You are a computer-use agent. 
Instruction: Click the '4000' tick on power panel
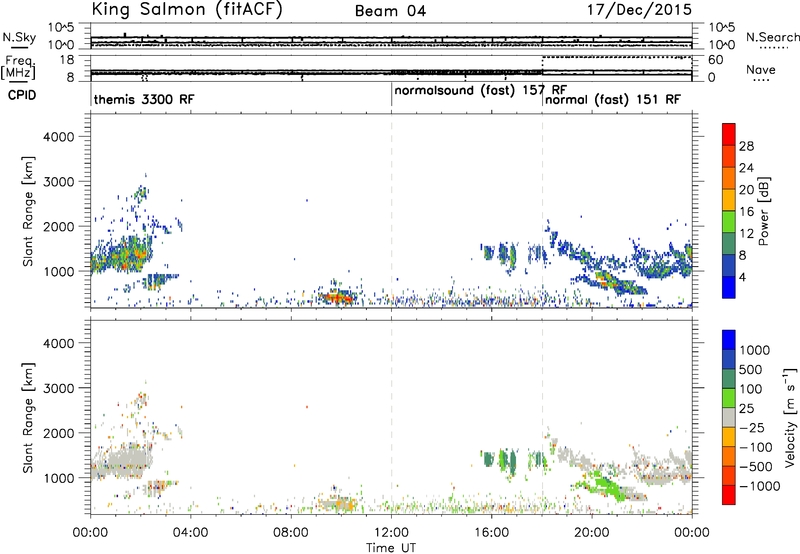[x=58, y=137]
